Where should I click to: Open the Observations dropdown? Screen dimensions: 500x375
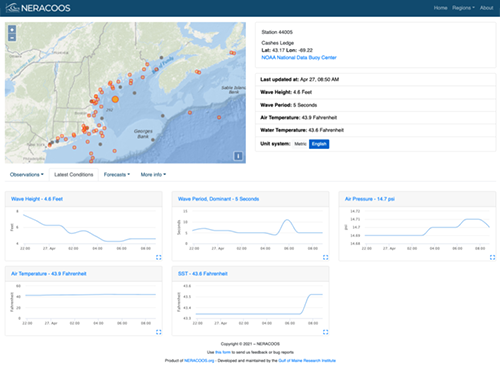coord(27,175)
